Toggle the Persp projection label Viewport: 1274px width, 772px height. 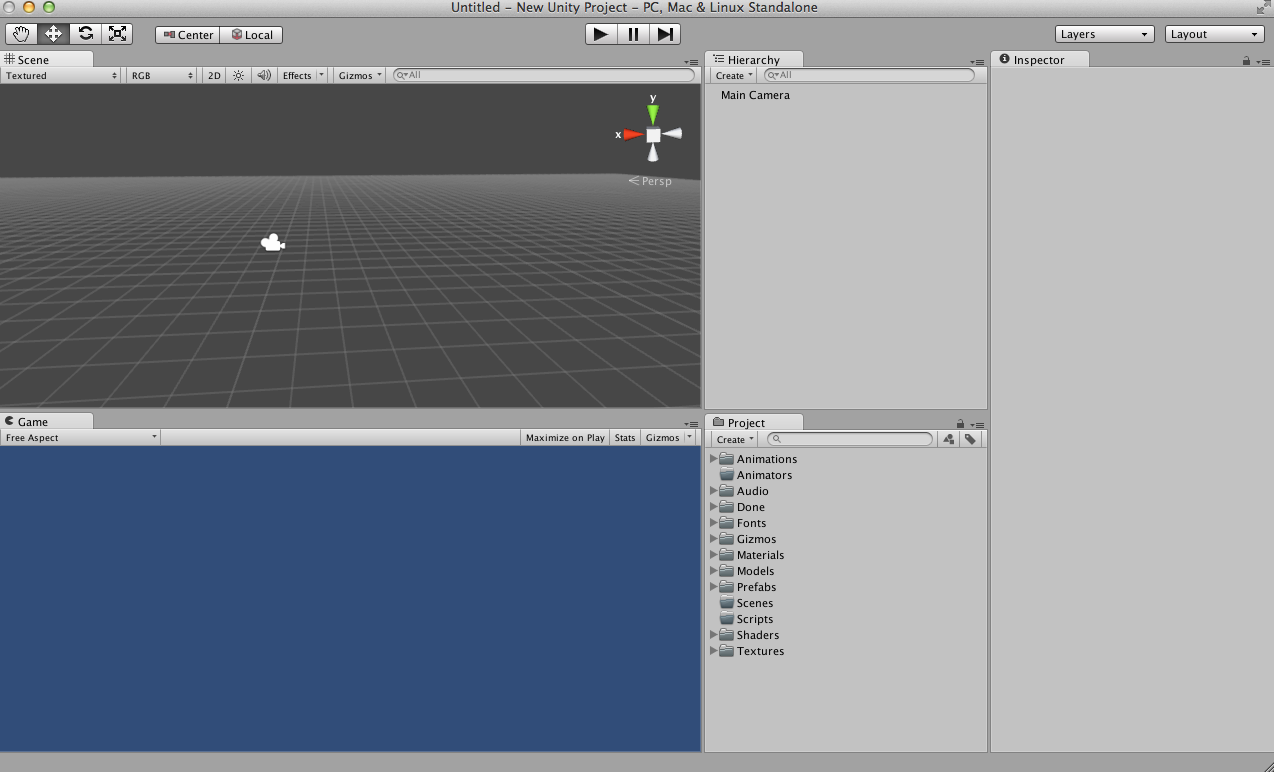coord(650,181)
